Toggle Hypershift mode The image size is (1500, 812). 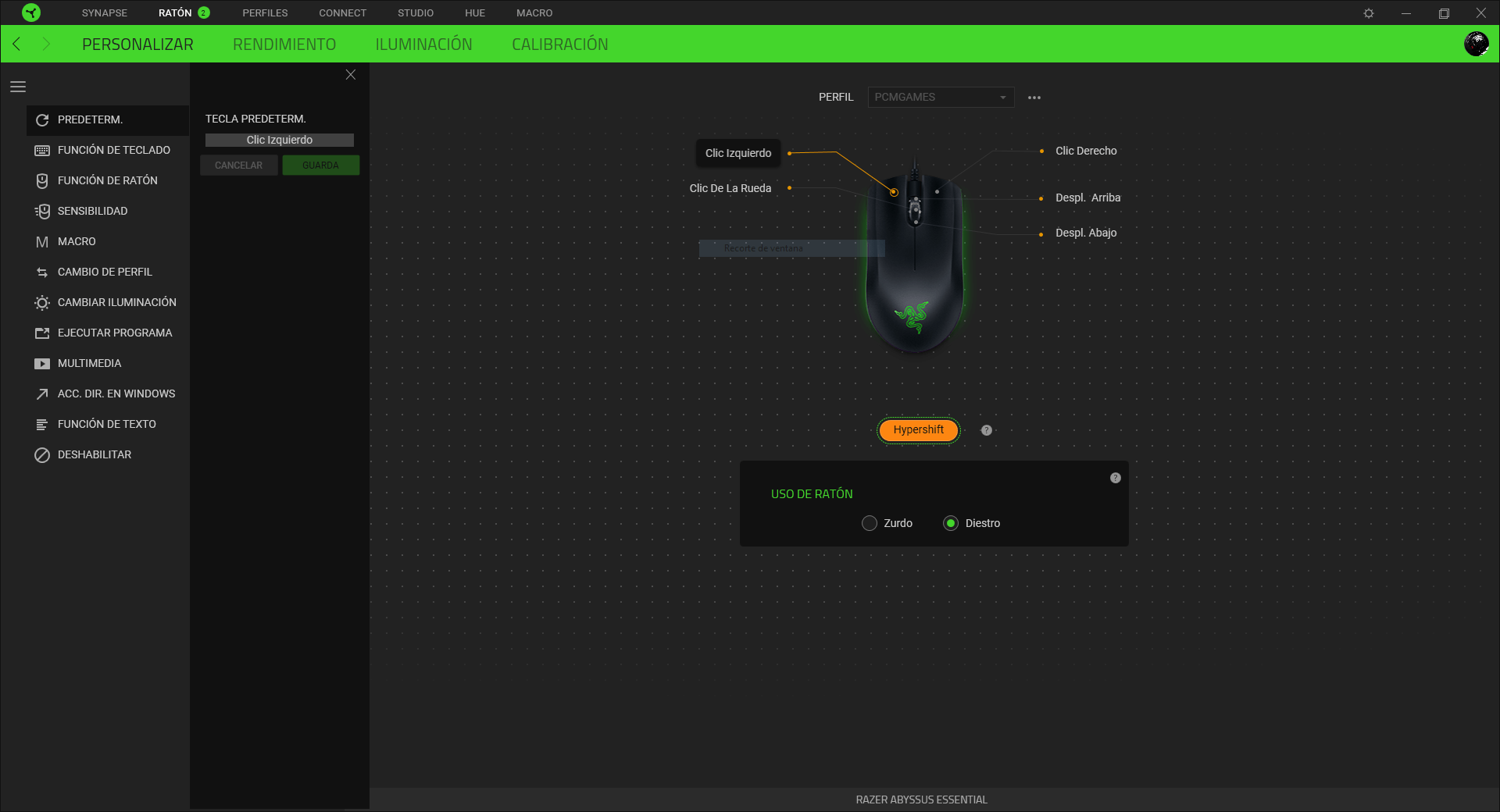[919, 430]
